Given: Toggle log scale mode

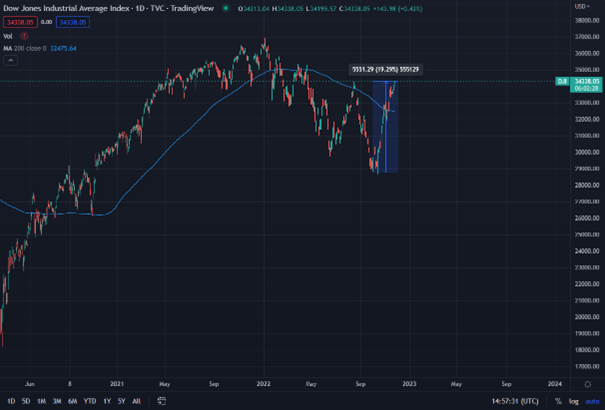Looking at the screenshot, I should (574, 401).
